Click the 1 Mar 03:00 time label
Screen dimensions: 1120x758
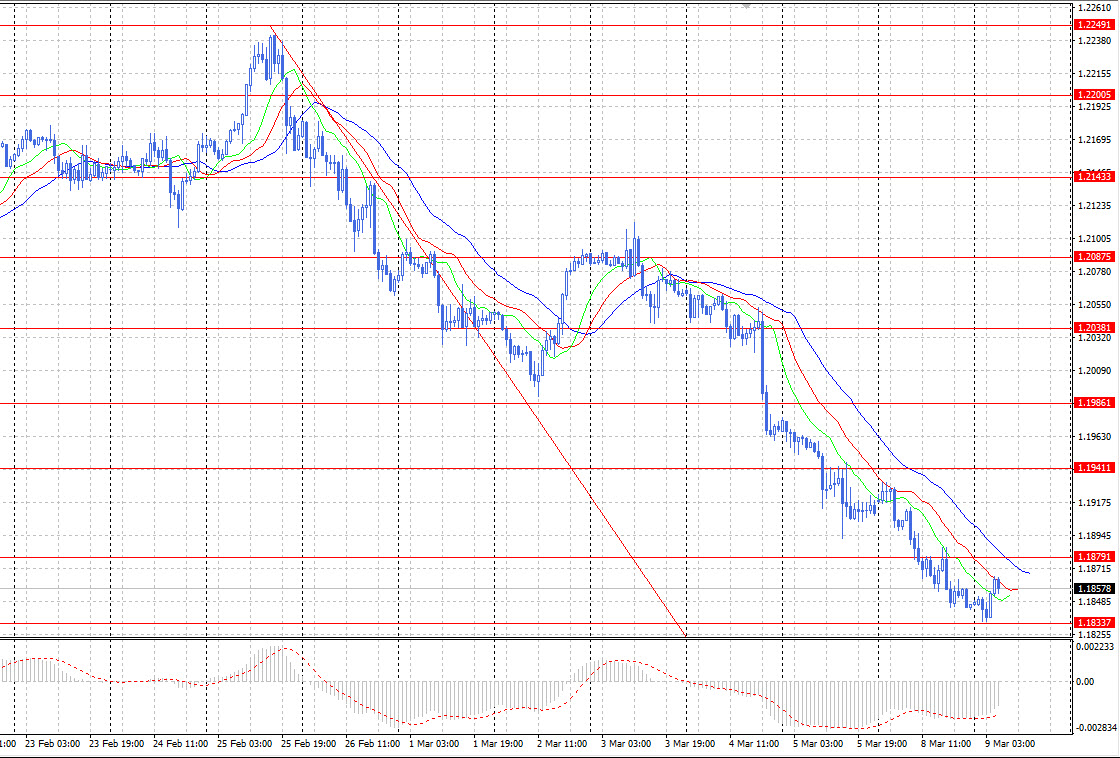tap(435, 744)
